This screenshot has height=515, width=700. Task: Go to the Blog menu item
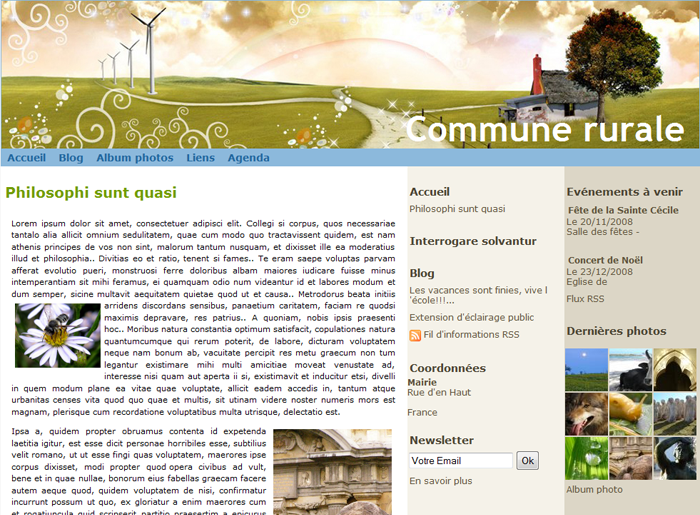pyautogui.click(x=71, y=158)
